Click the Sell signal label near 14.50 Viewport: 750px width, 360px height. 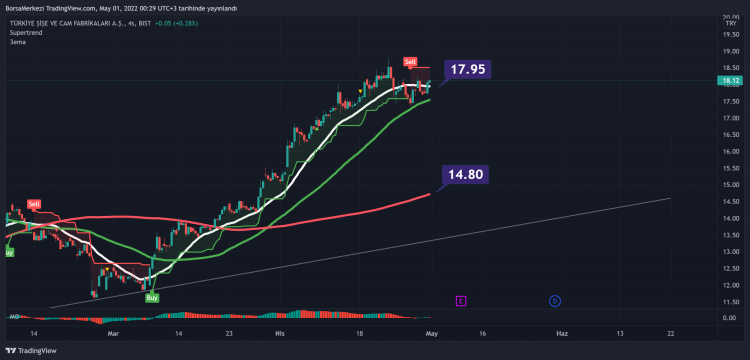tap(34, 204)
